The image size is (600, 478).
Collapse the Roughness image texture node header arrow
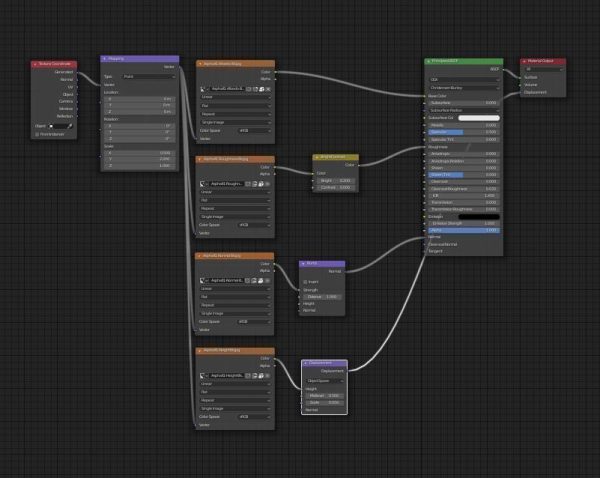[200, 159]
